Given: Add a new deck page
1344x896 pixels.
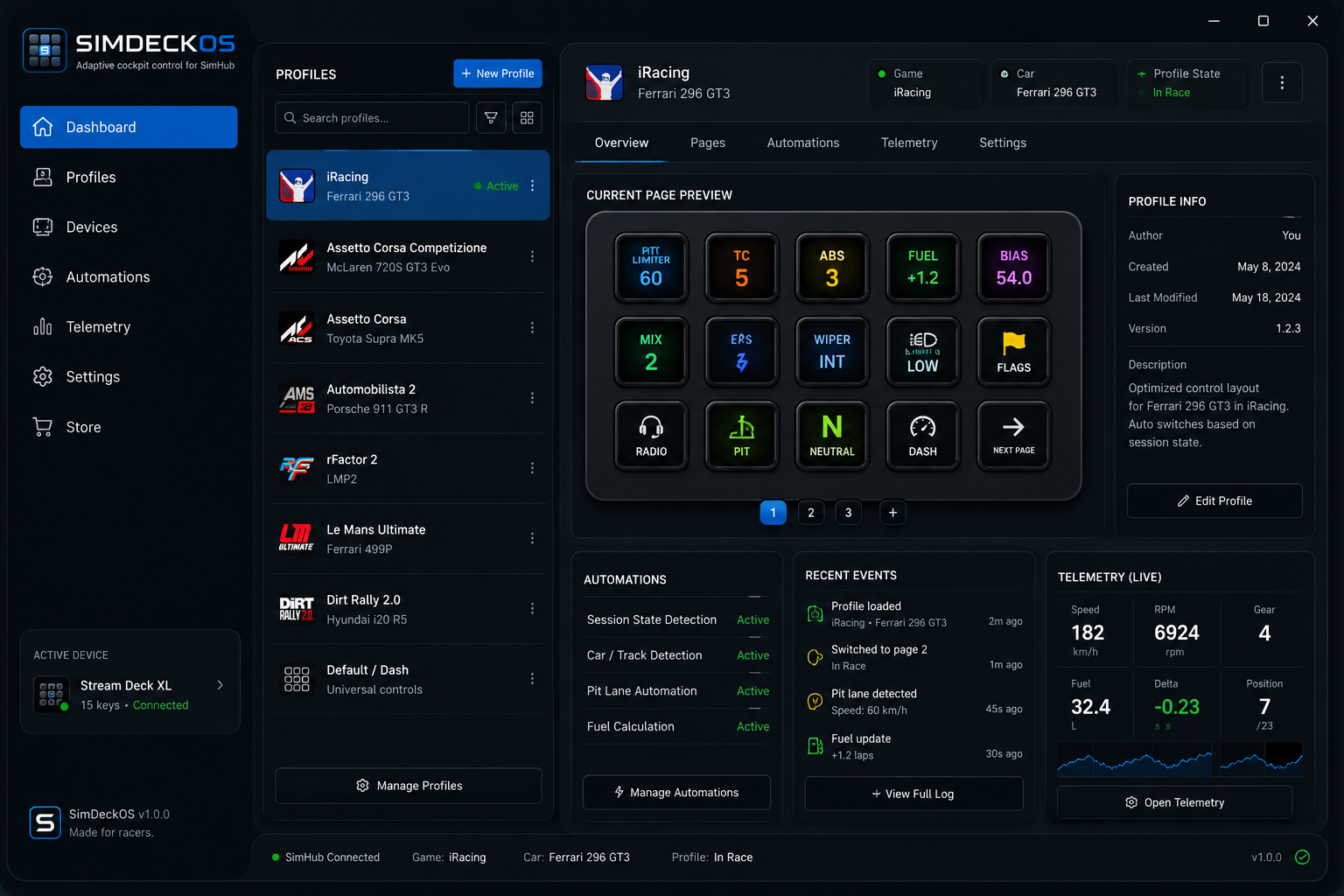Looking at the screenshot, I should coord(892,513).
